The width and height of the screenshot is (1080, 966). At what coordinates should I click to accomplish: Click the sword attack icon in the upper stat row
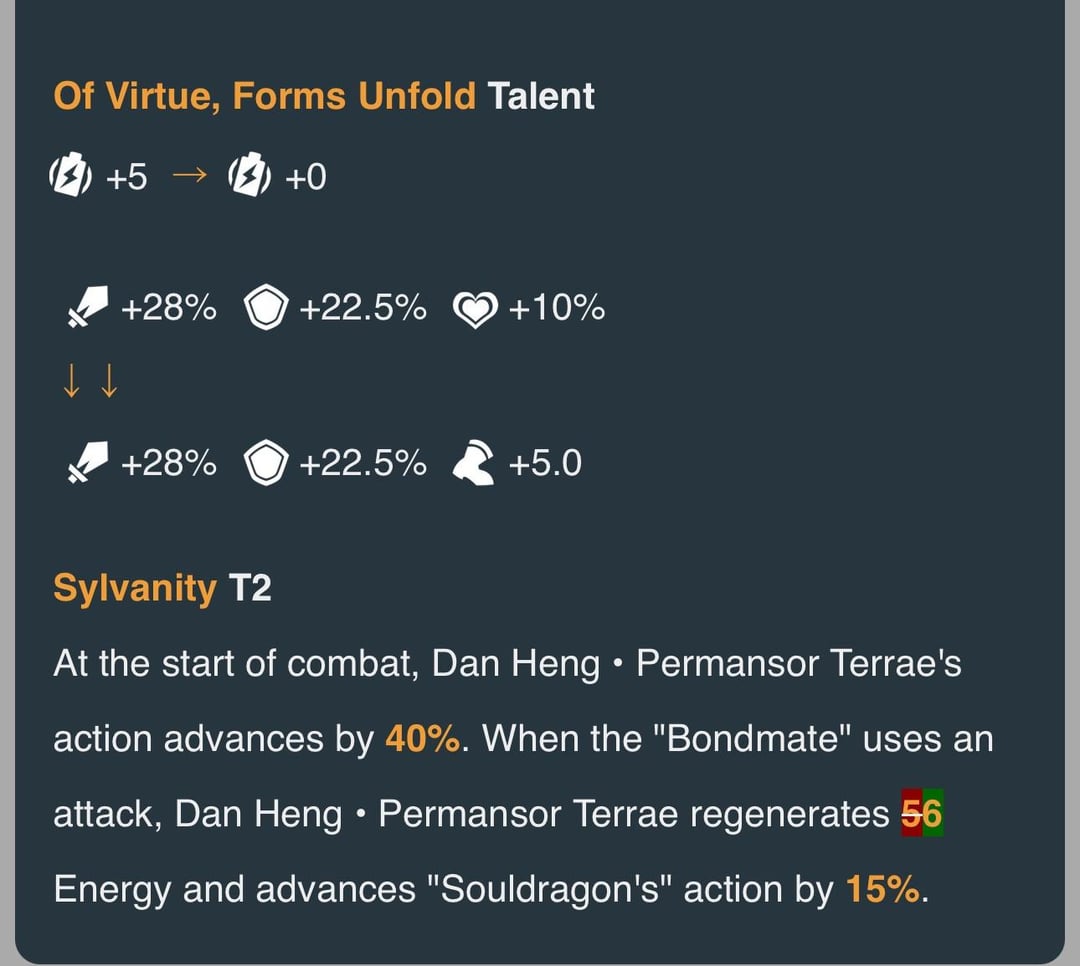point(86,309)
